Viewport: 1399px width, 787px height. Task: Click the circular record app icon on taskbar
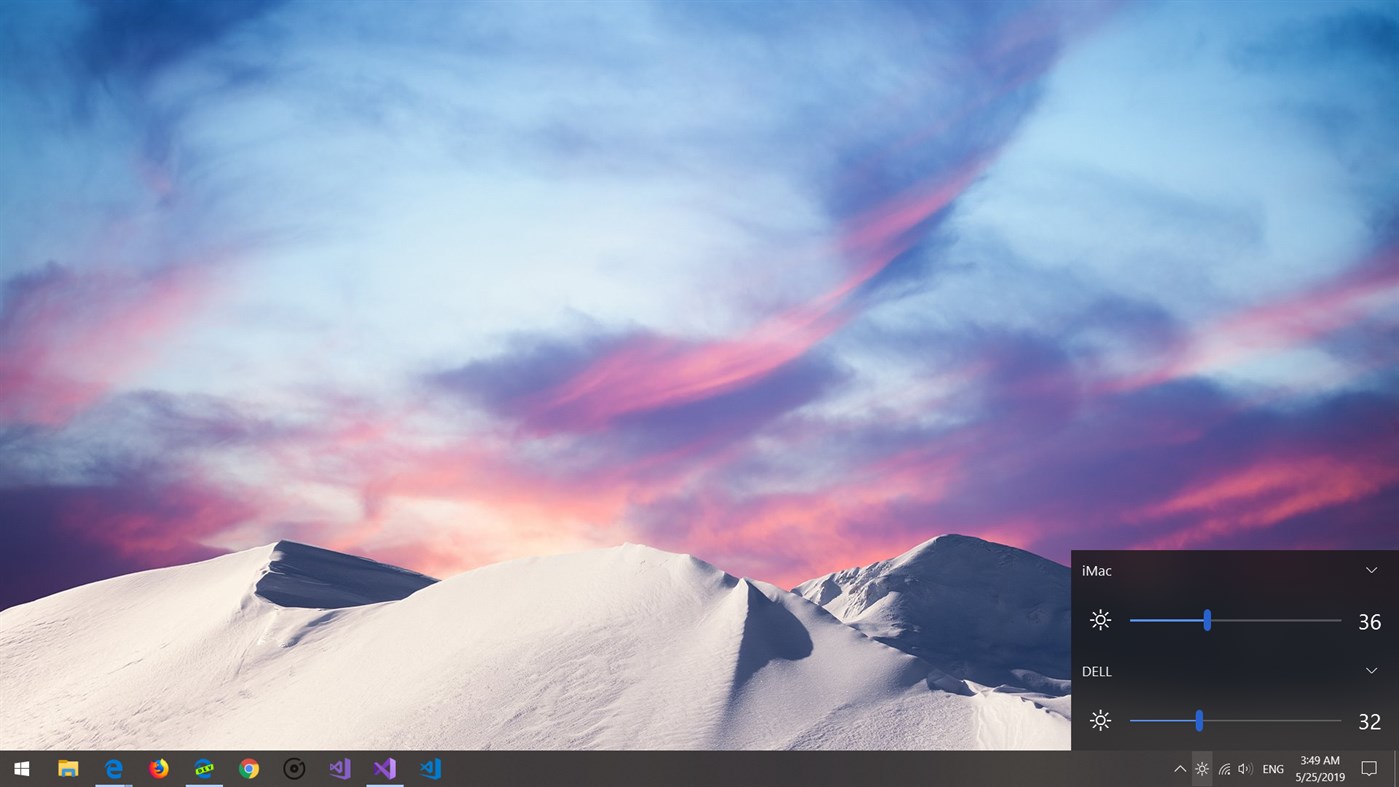point(293,768)
